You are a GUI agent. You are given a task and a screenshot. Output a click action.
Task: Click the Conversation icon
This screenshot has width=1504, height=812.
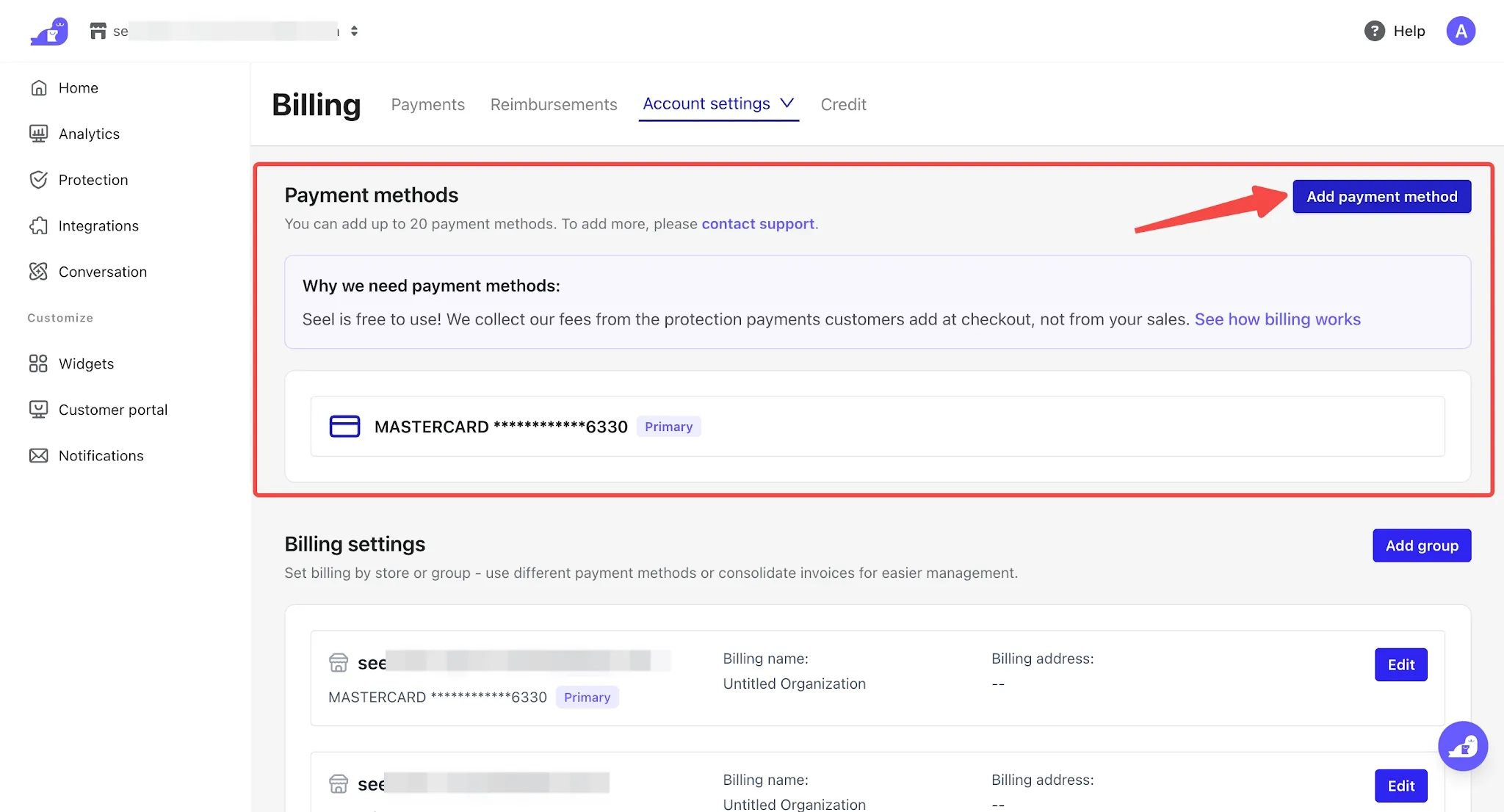(x=39, y=272)
